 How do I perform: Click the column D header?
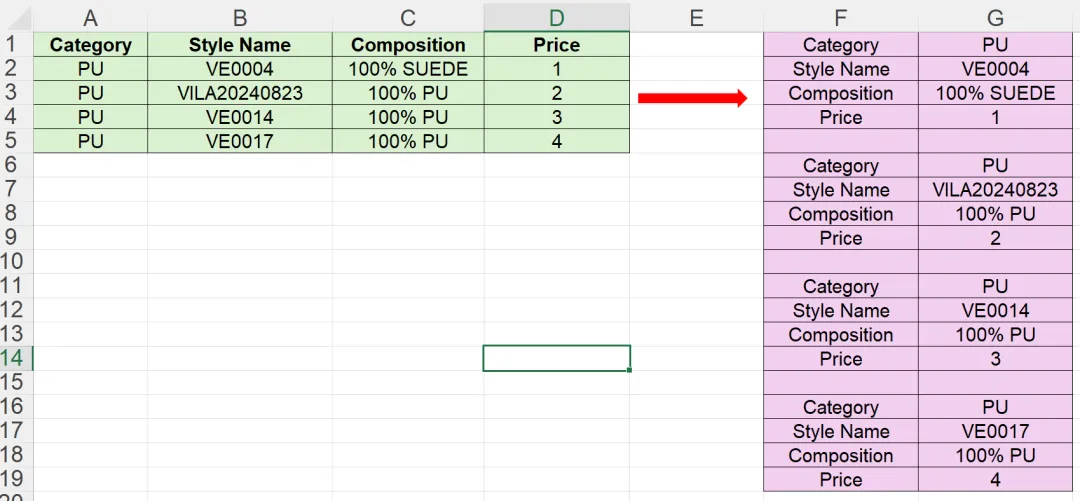pos(556,17)
